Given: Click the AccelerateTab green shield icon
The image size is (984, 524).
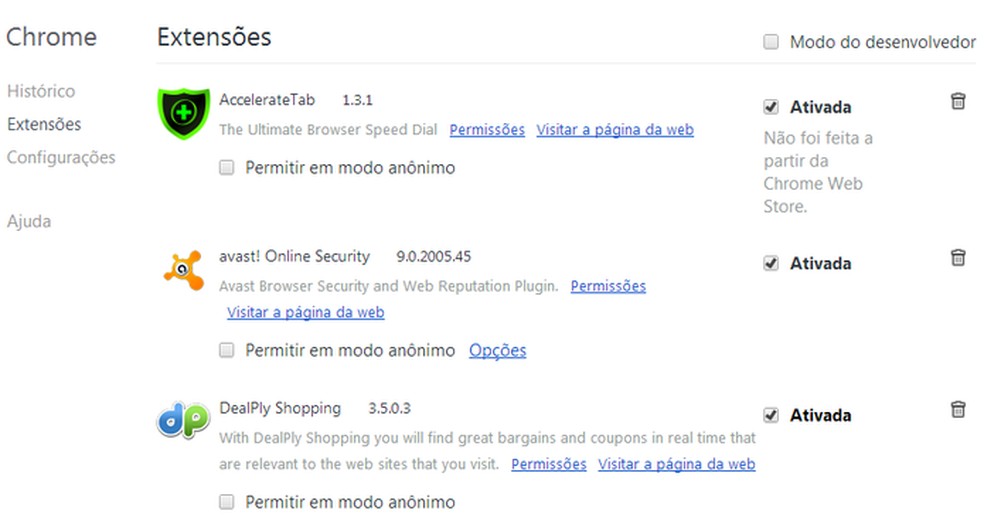Looking at the screenshot, I should tap(182, 113).
